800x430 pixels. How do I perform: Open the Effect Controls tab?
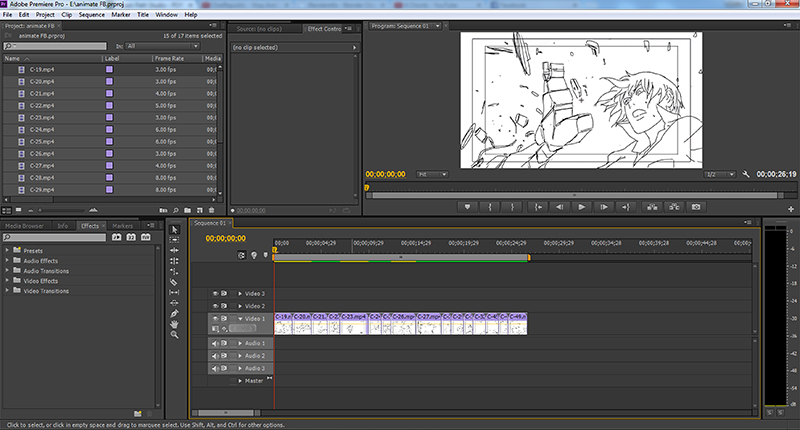324,29
